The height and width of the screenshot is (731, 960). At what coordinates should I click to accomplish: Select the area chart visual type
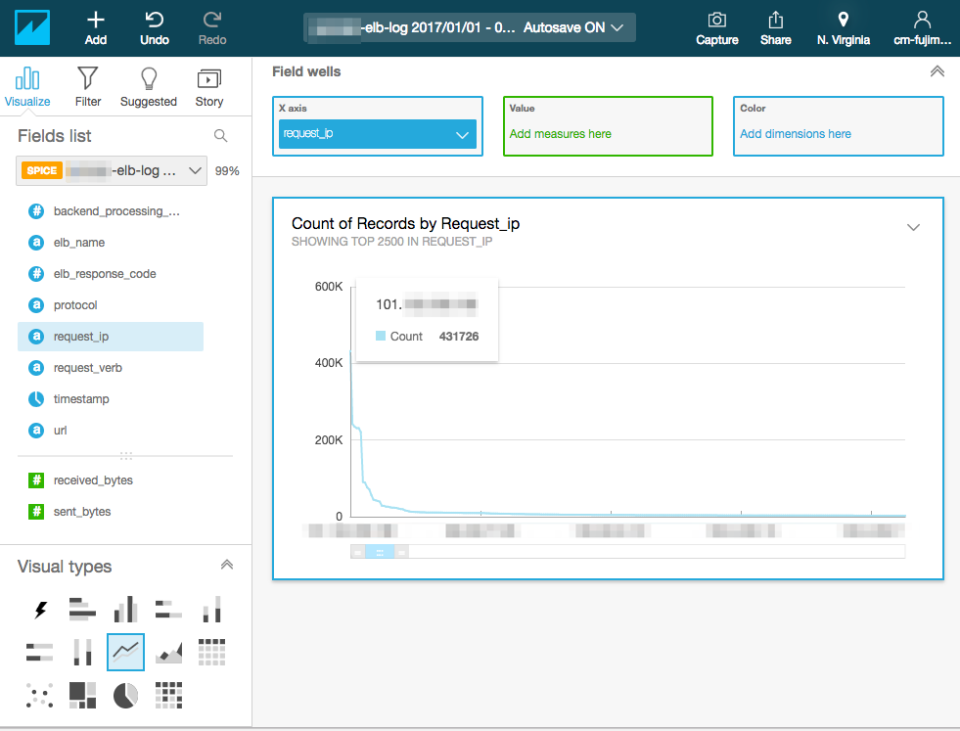pyautogui.click(x=168, y=652)
